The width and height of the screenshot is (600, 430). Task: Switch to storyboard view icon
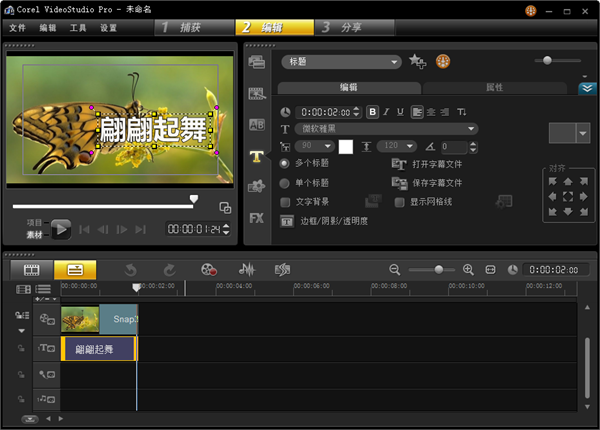(32, 269)
